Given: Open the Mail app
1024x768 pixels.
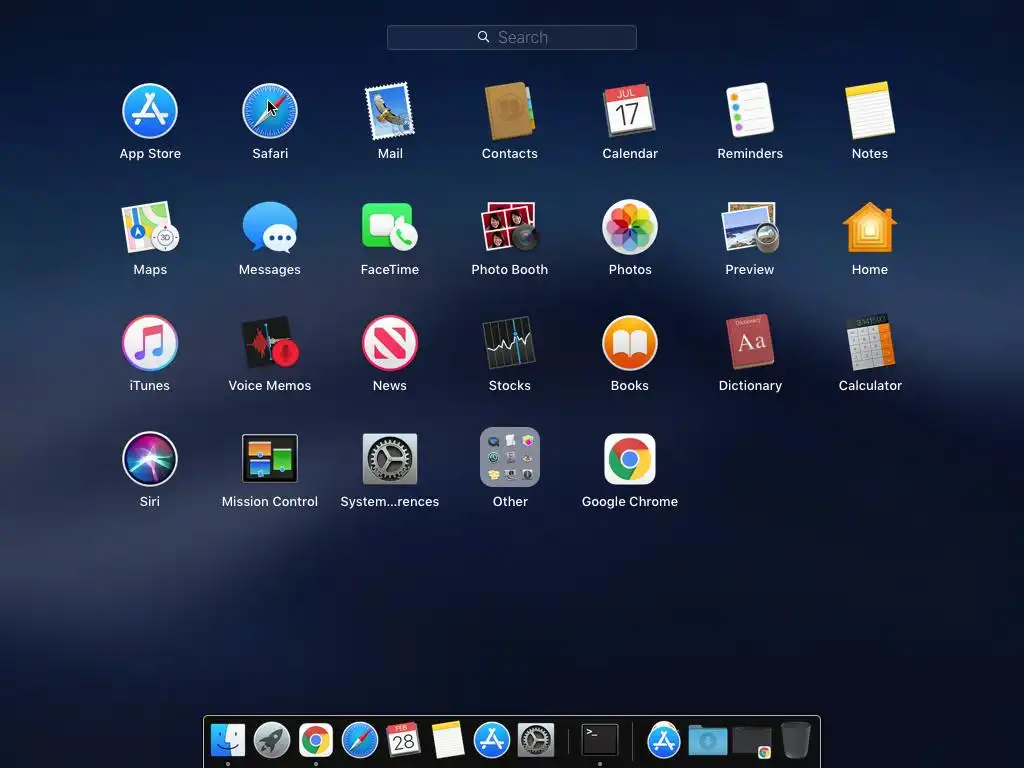Looking at the screenshot, I should tap(390, 111).
